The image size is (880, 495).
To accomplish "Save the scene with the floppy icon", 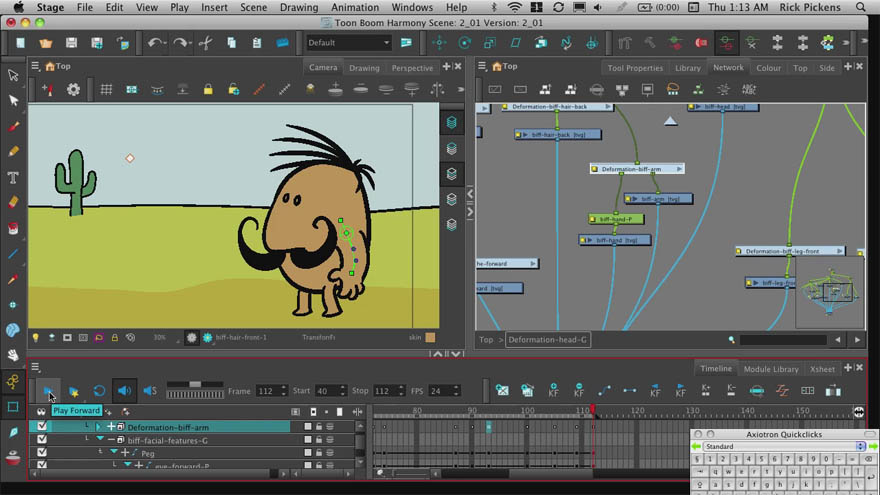I will coord(71,43).
